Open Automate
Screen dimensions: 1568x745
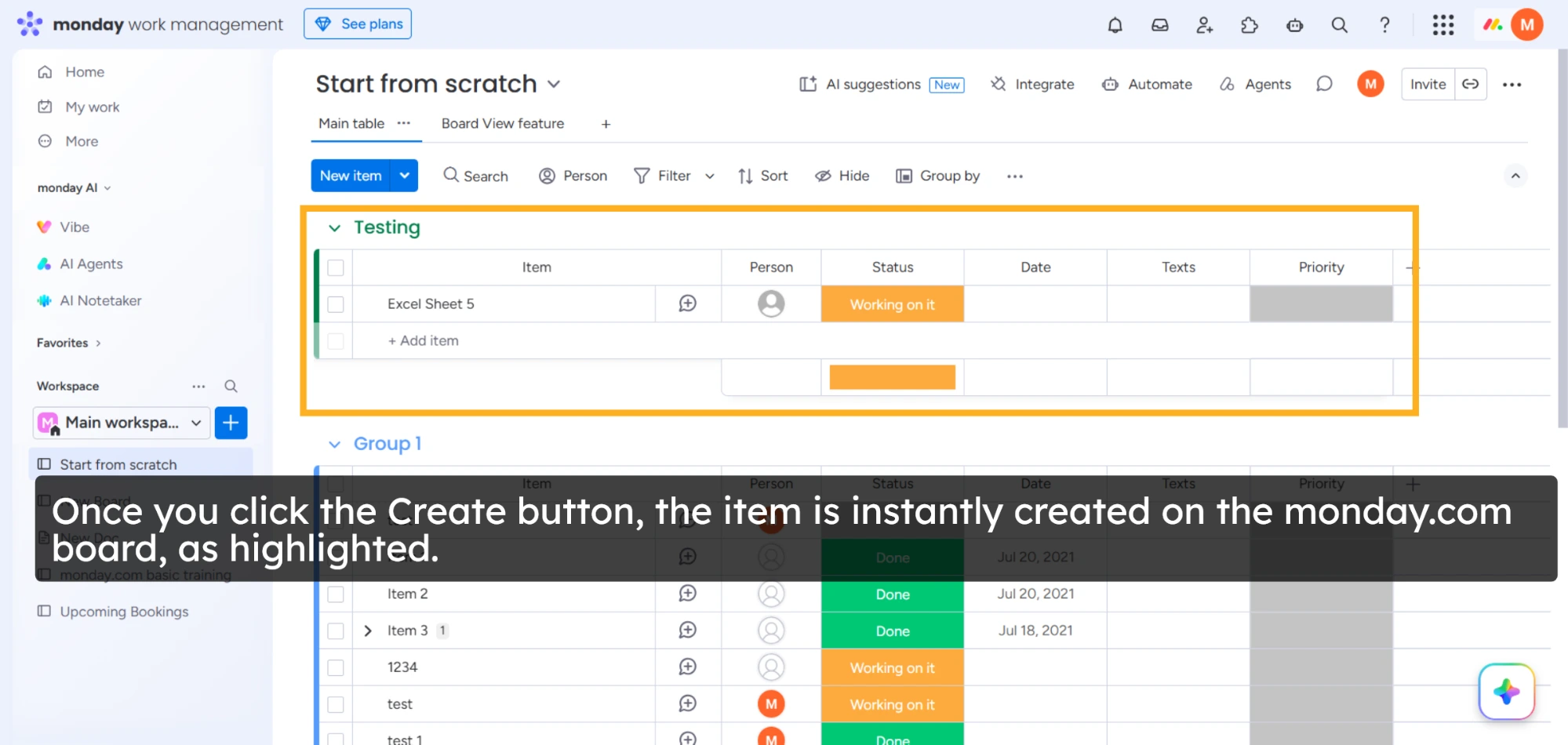[x=1147, y=84]
